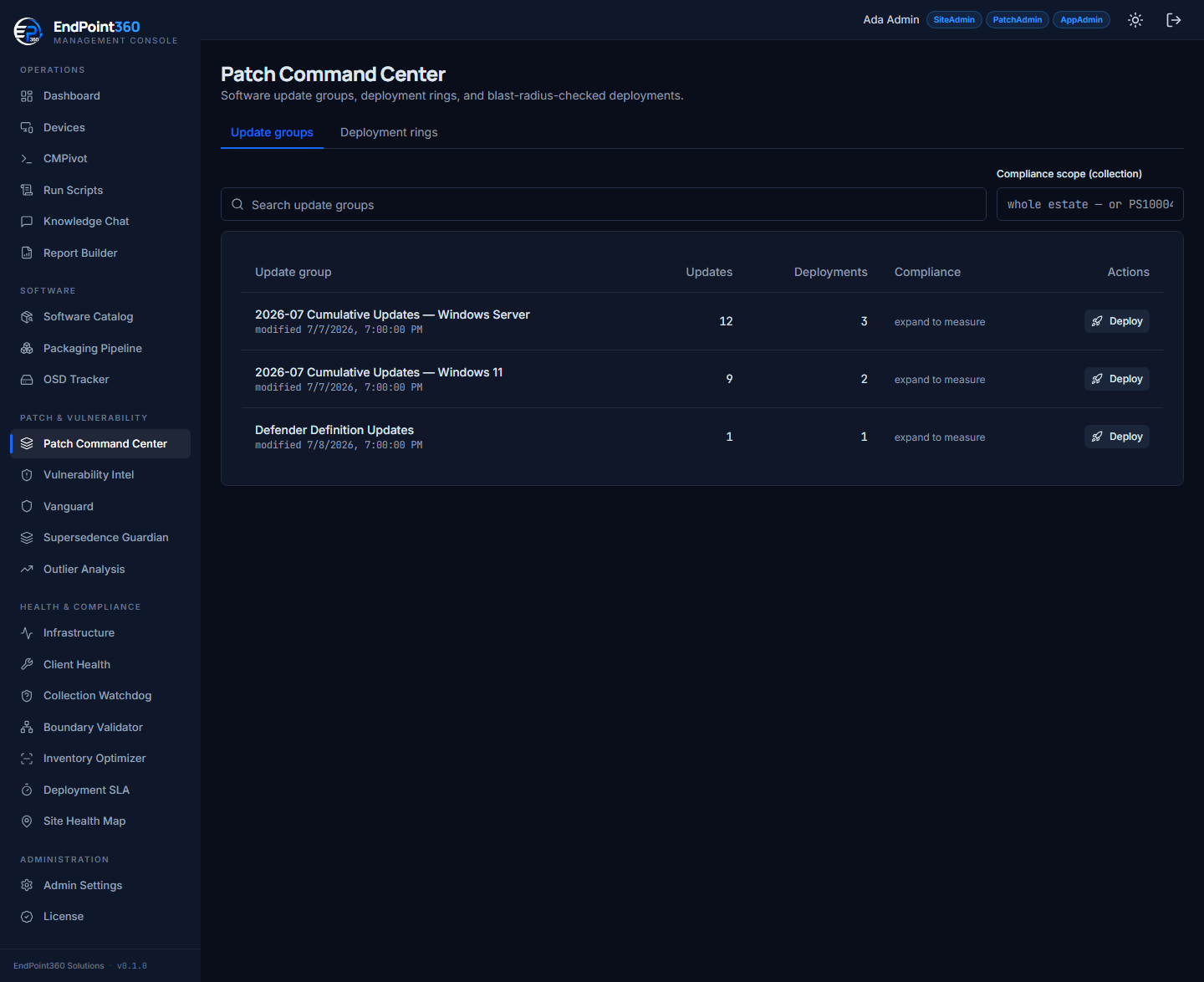Click the updates count 9
Screen dimensions: 1204x982
tap(729, 379)
